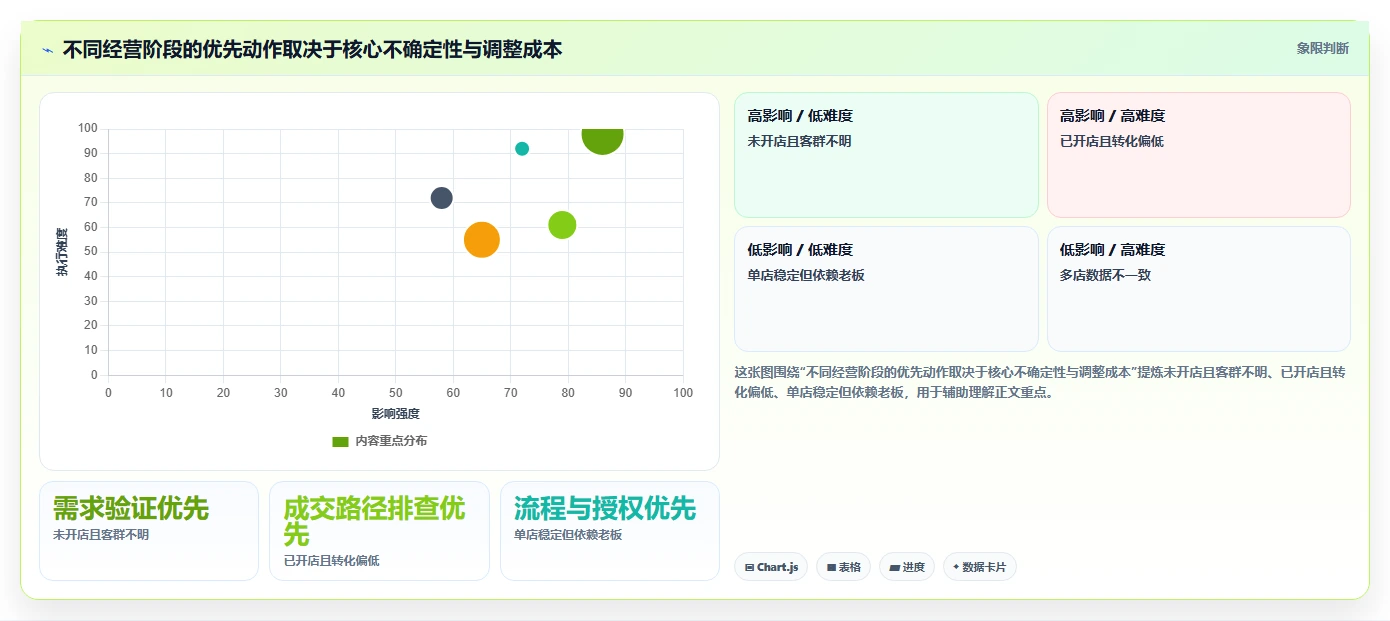Click the description paragraph starting 这张图围绕

(x=1040, y=382)
